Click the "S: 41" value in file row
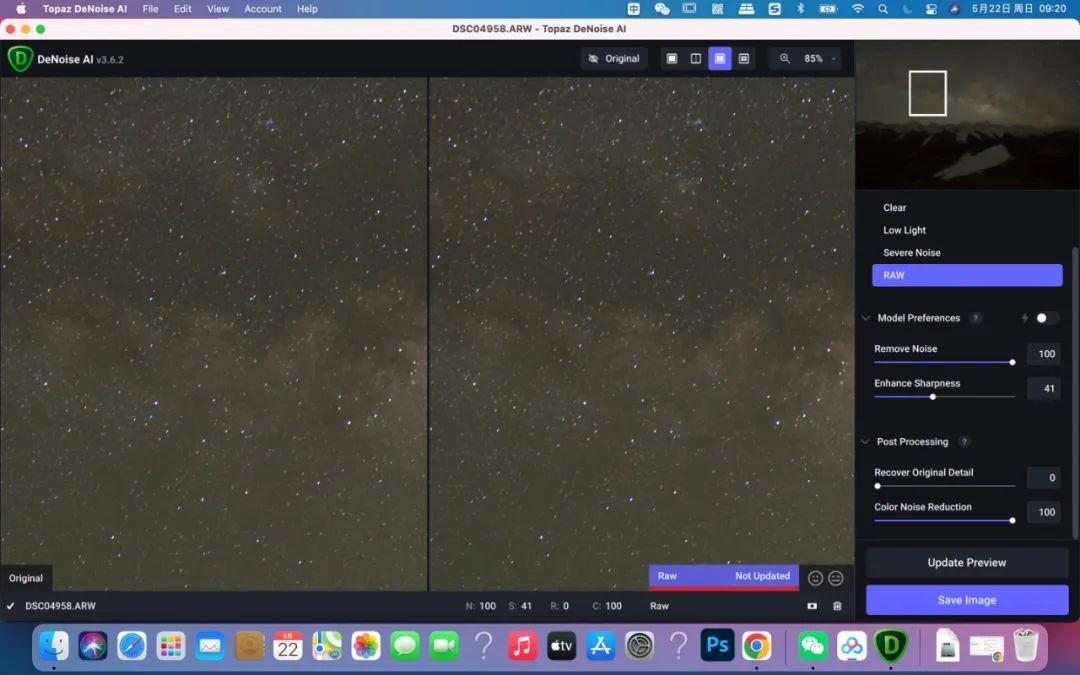 pos(520,606)
